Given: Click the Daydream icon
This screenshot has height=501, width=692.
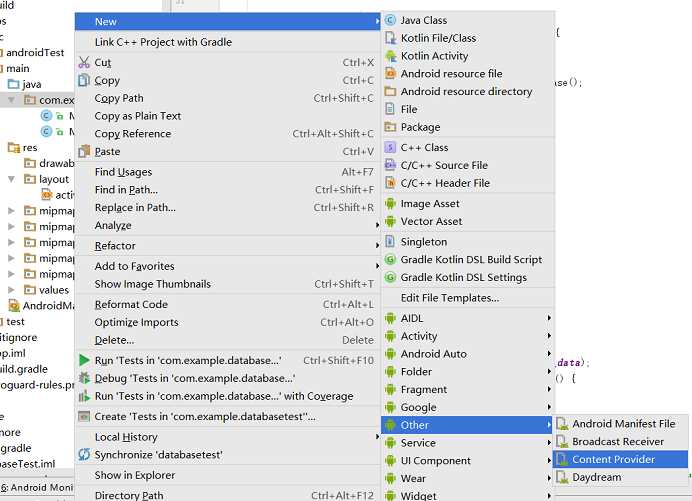Looking at the screenshot, I should (x=562, y=477).
